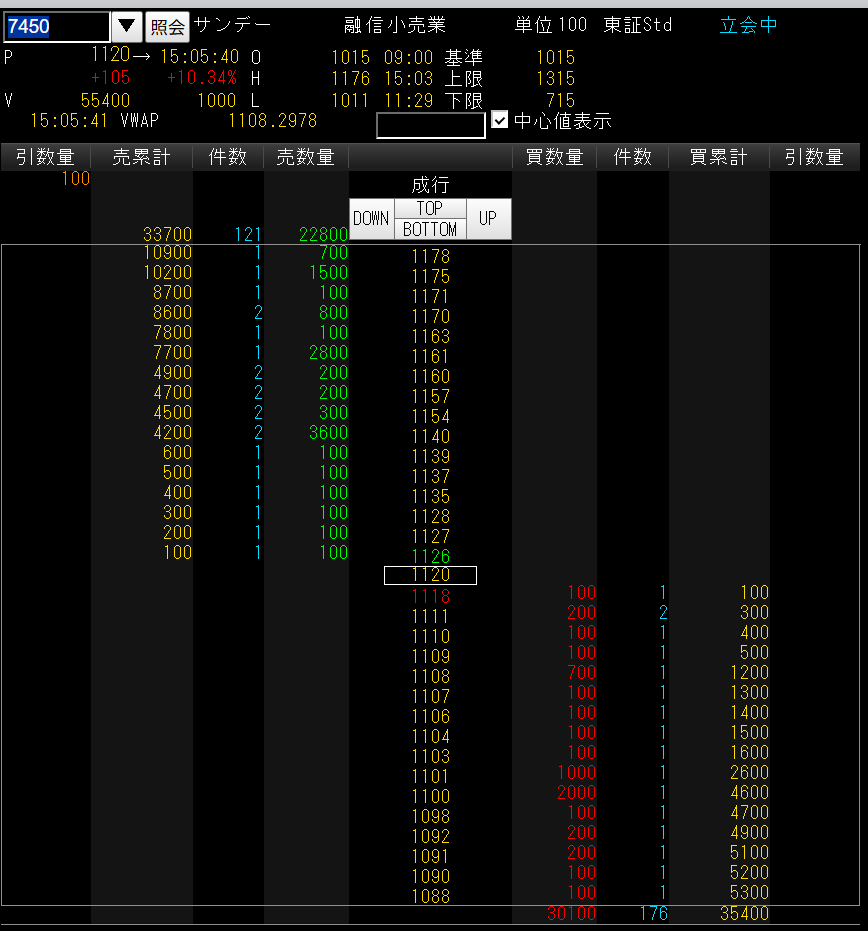
Task: Click the 売累計 cumulative sell column header
Action: [141, 156]
